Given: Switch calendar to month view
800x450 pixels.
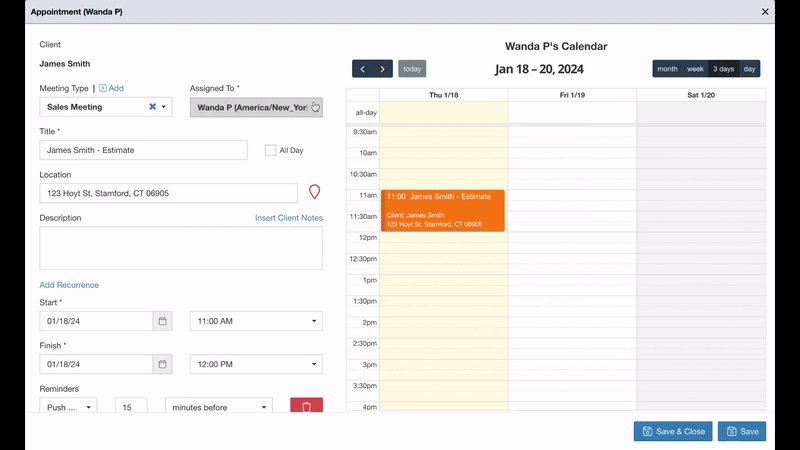Looking at the screenshot, I should point(667,69).
